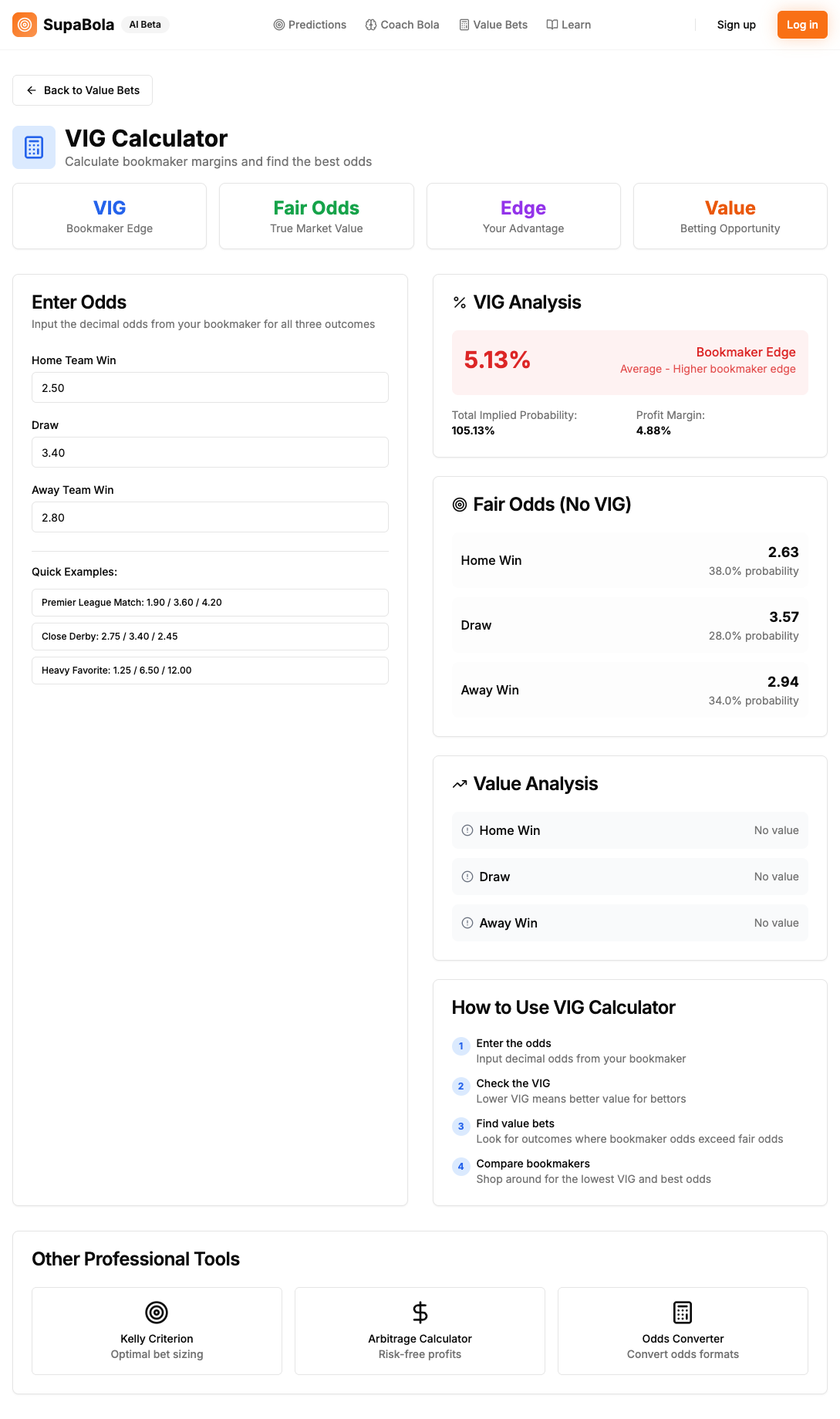
Task: Go to the Value Bets nav link
Action: [x=494, y=25]
